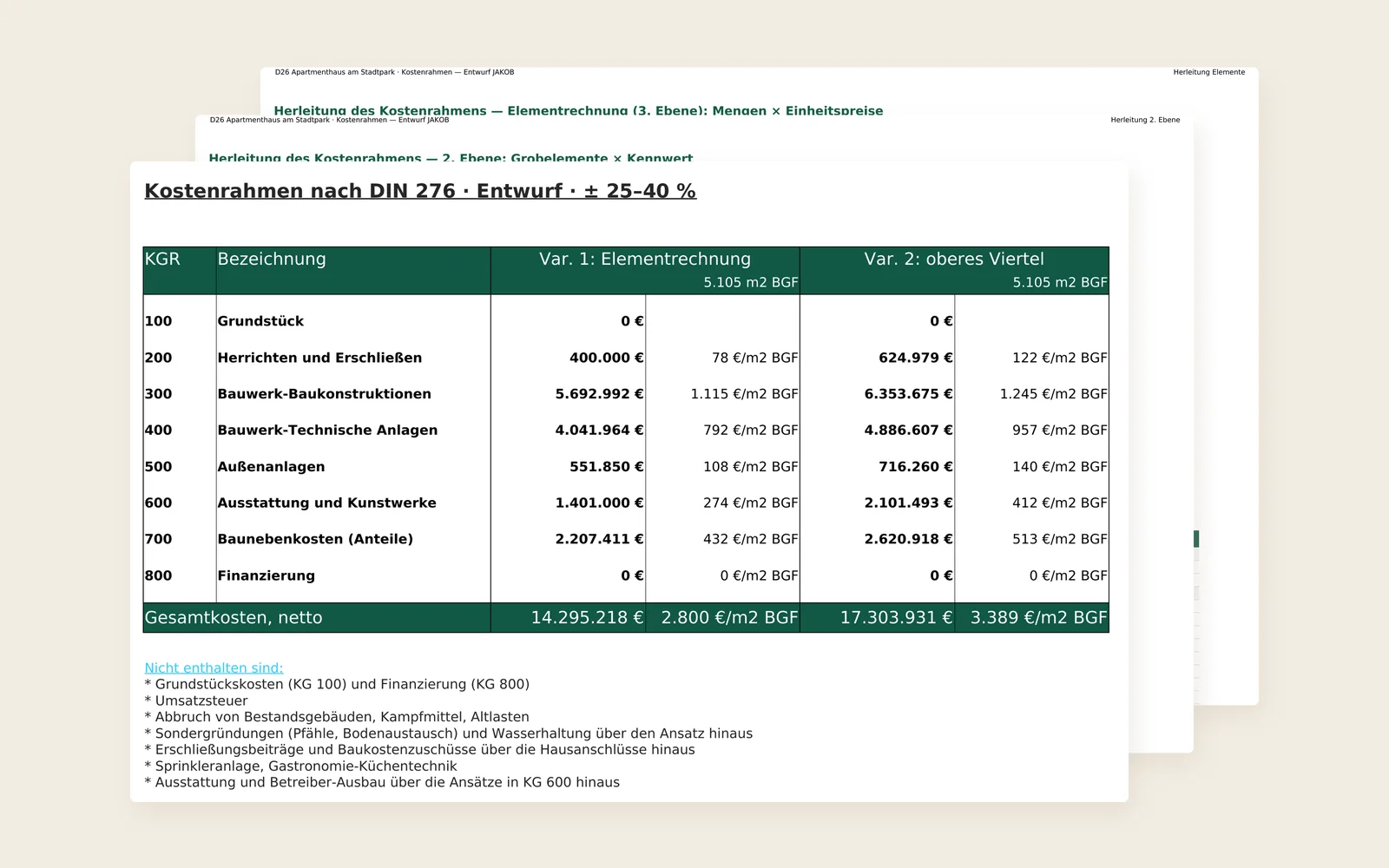Open the middle page titled '2. Ebene: Grobelemente'

(x=451, y=158)
